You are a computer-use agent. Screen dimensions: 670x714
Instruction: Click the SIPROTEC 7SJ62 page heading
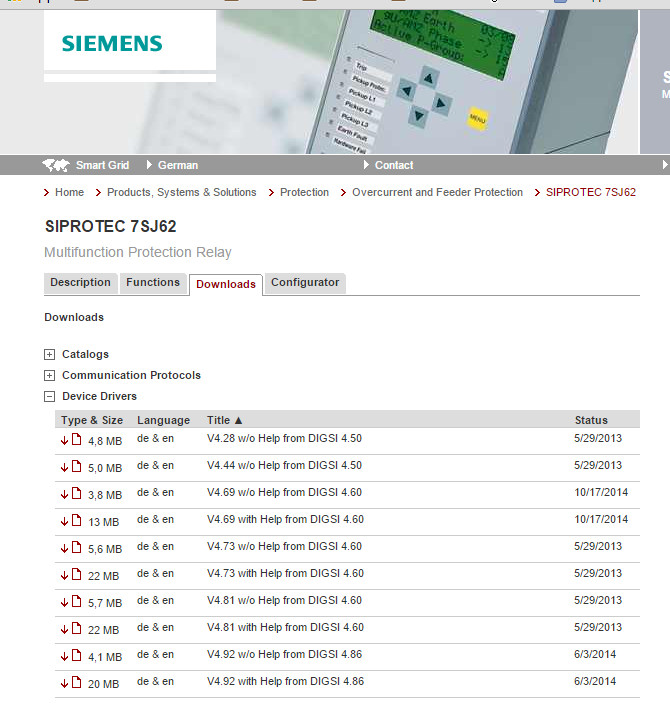pyautogui.click(x=110, y=226)
